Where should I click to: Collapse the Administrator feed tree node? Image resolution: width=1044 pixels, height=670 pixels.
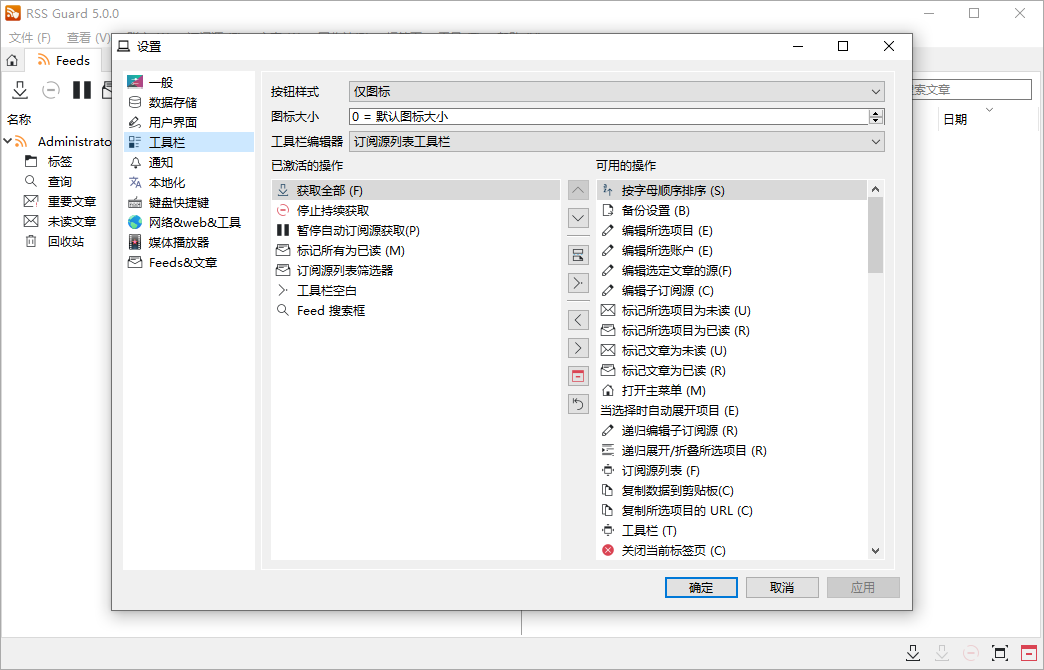(8, 141)
